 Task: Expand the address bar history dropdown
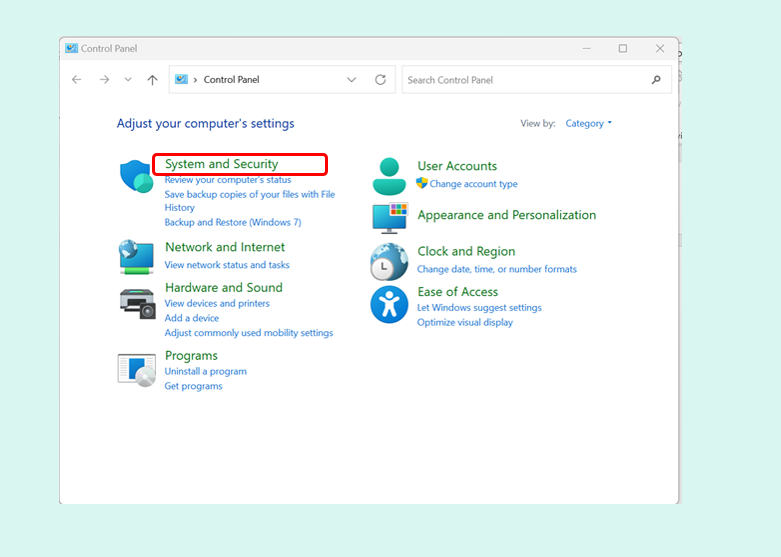coord(352,80)
